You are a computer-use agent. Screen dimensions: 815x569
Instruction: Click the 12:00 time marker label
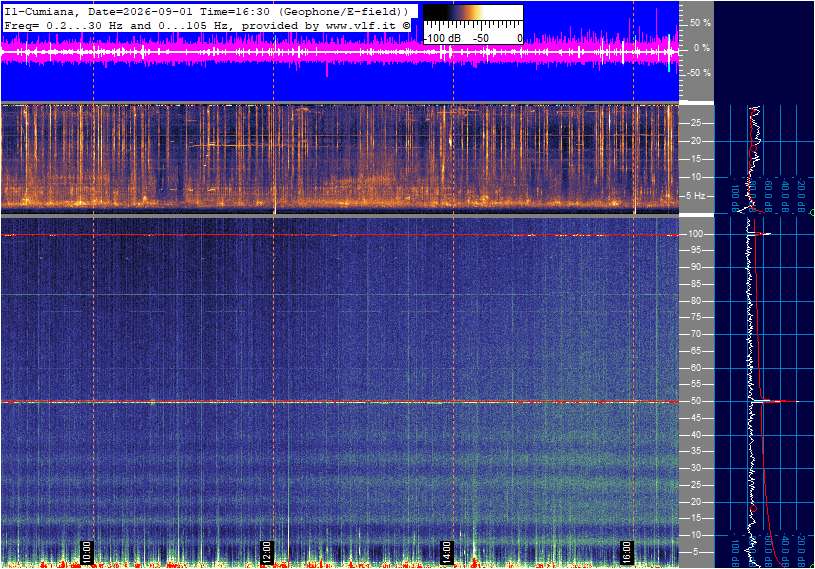266,552
